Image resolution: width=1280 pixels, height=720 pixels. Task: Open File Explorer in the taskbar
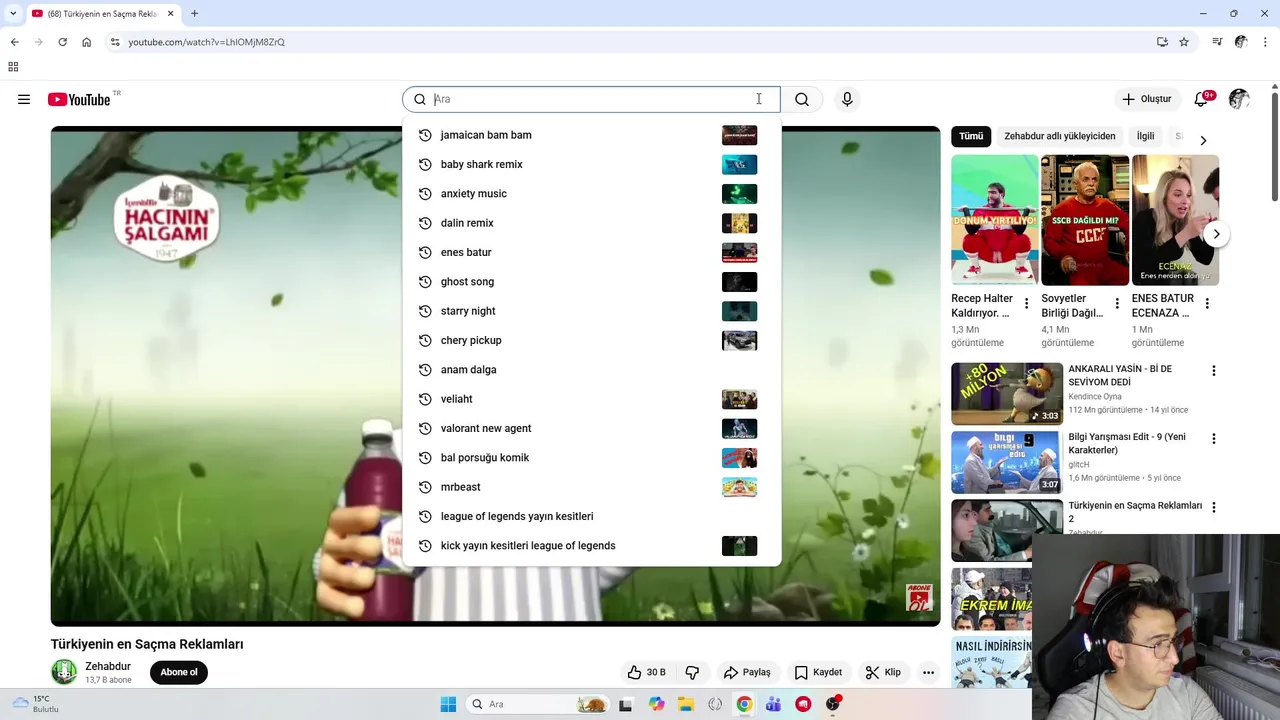(x=686, y=704)
